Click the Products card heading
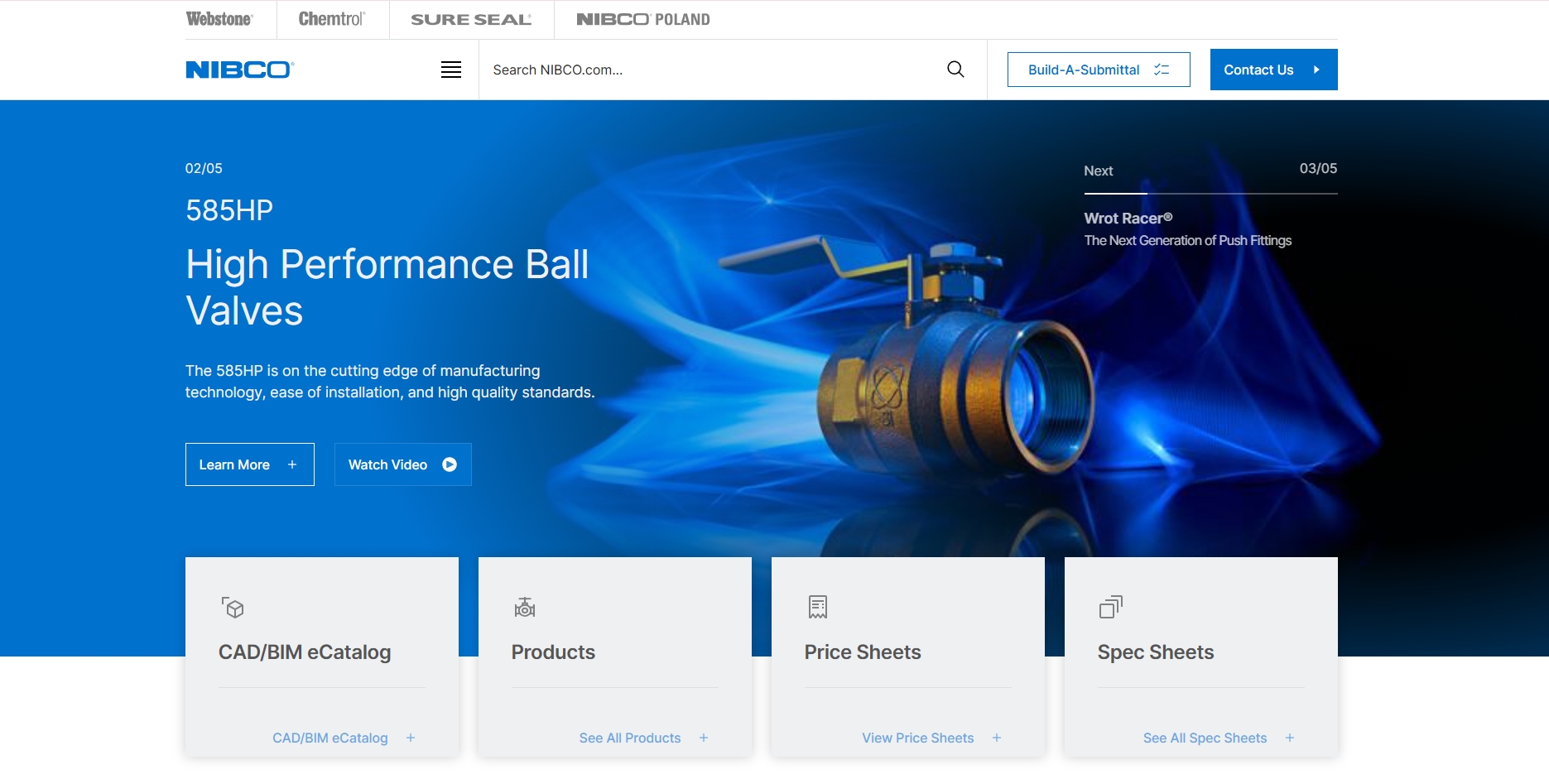 click(553, 652)
